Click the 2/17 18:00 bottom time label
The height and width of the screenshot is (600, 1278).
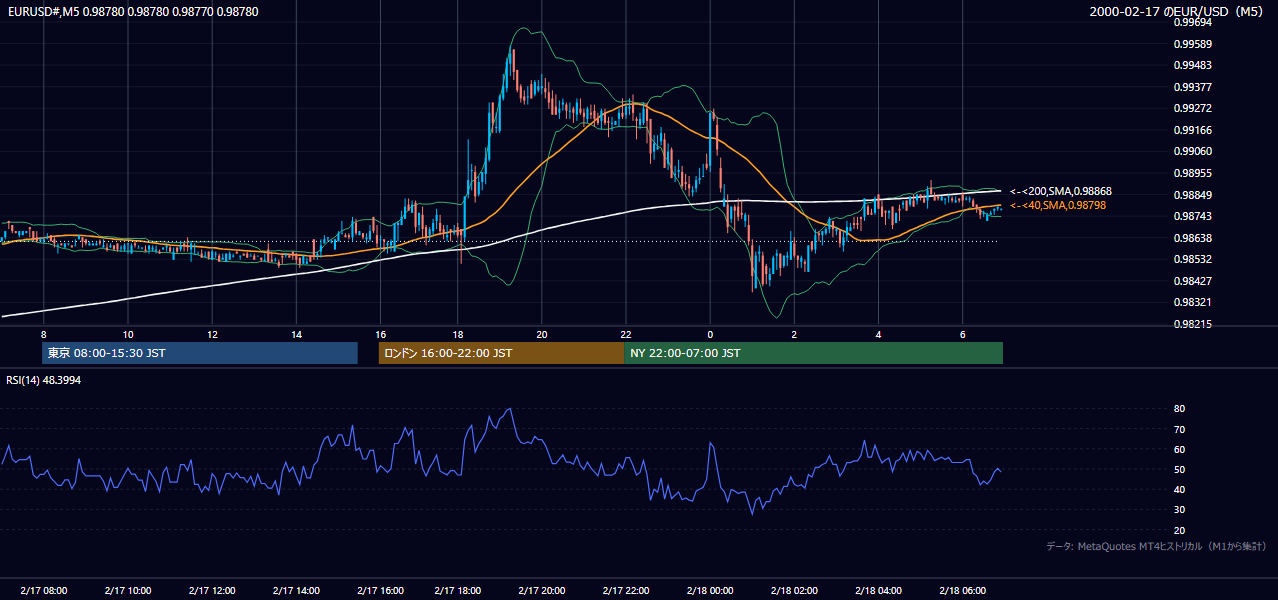pos(457,591)
